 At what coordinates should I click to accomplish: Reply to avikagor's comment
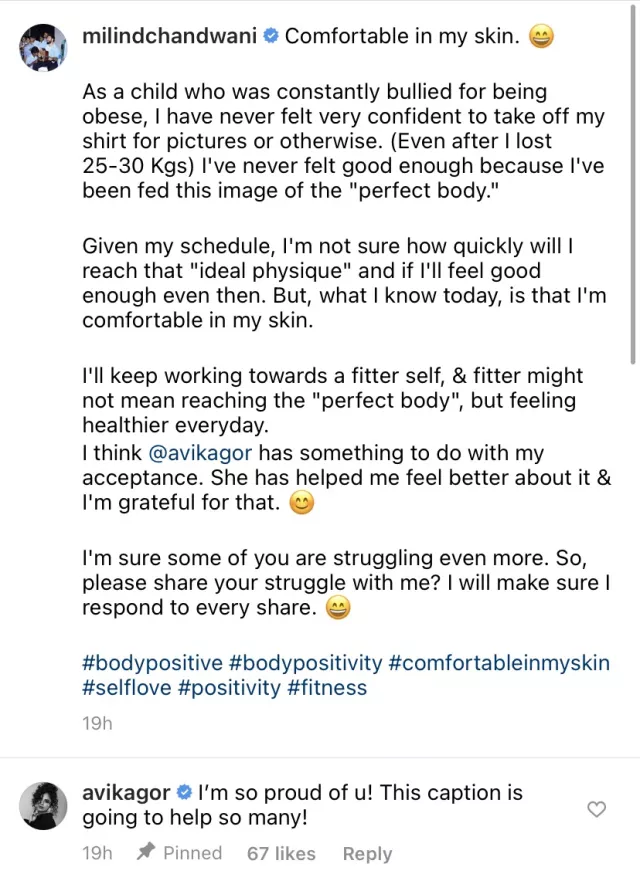coord(367,853)
